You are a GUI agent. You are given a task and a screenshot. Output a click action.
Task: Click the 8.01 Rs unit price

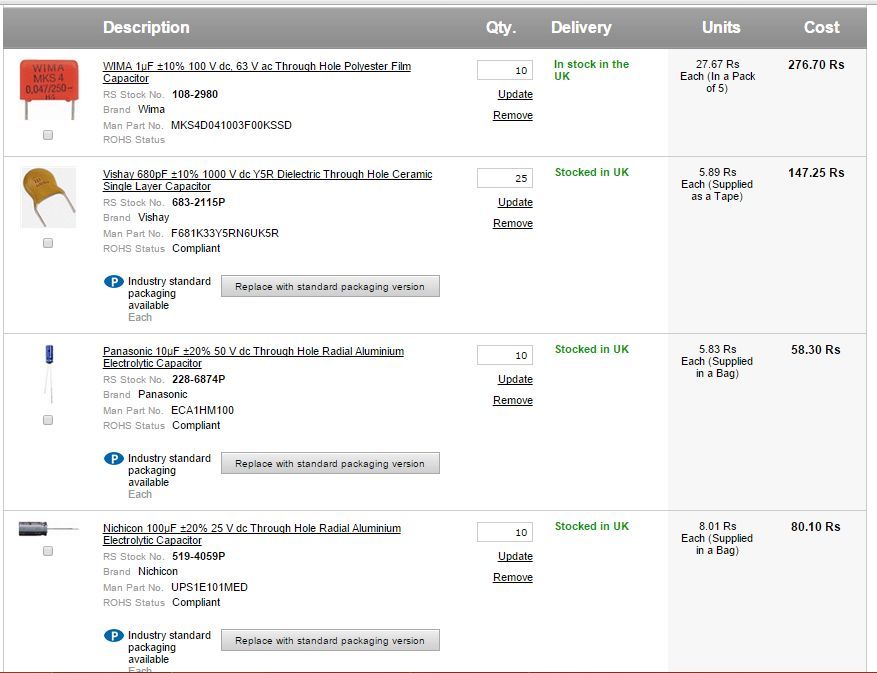point(718,526)
